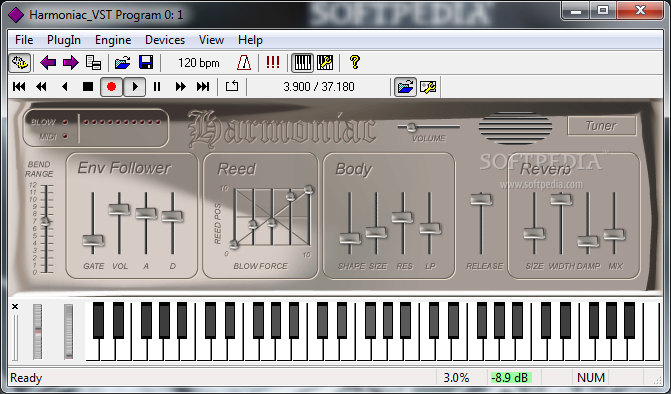Jump to the start of the track
The width and height of the screenshot is (671, 394).
pos(19,87)
